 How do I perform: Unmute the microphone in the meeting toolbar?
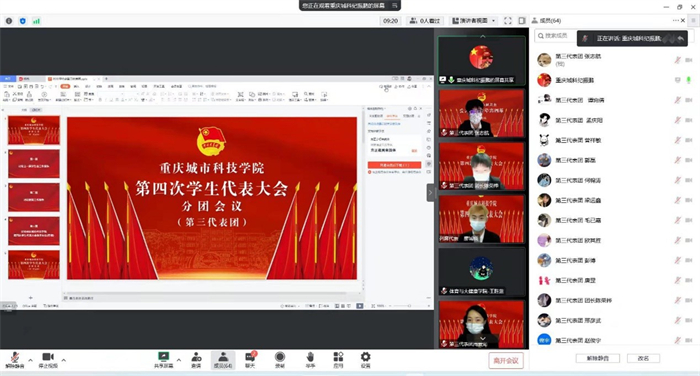click(x=15, y=360)
